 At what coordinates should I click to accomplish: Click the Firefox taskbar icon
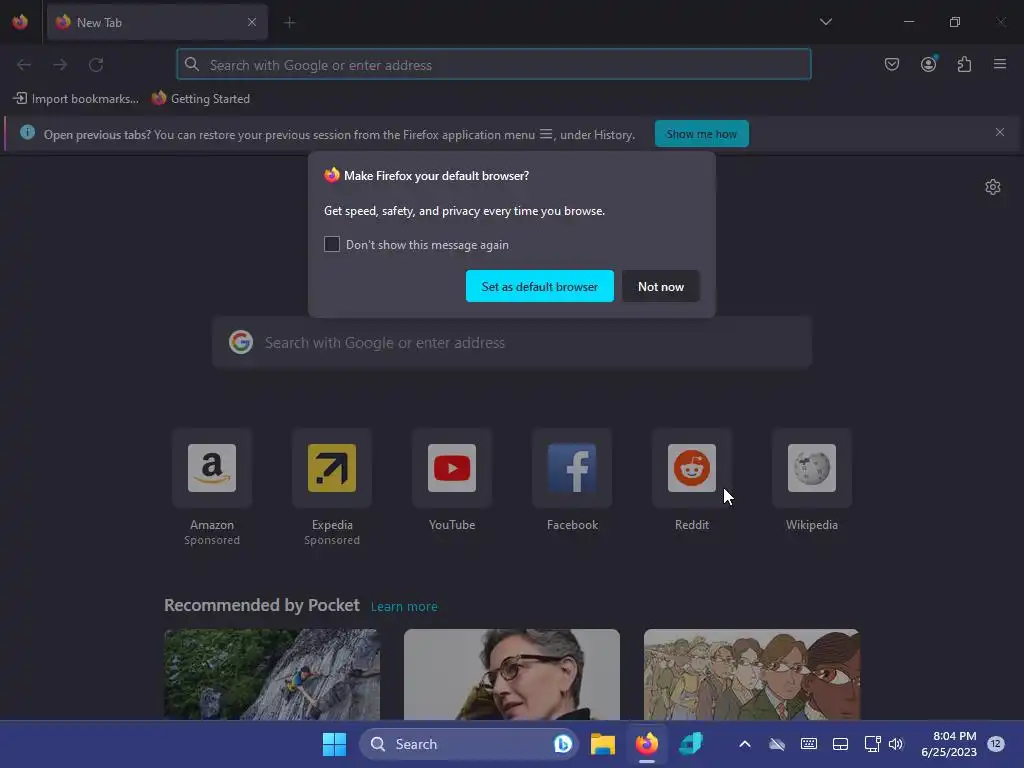tap(647, 744)
